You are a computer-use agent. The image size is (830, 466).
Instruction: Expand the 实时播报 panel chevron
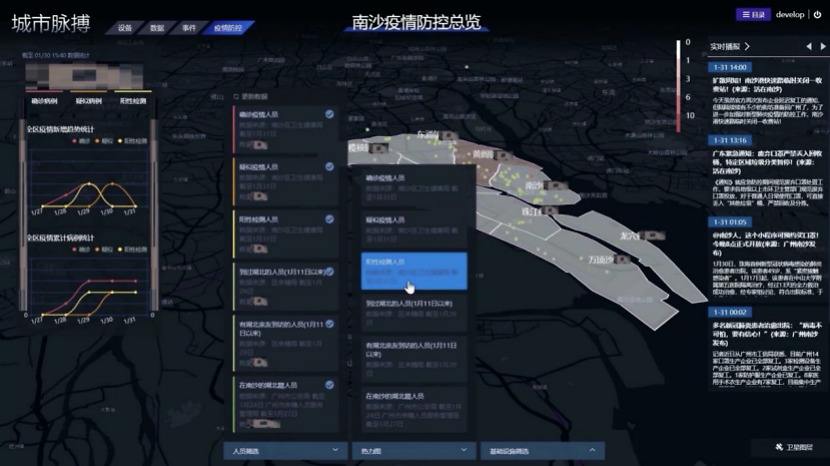point(746,47)
